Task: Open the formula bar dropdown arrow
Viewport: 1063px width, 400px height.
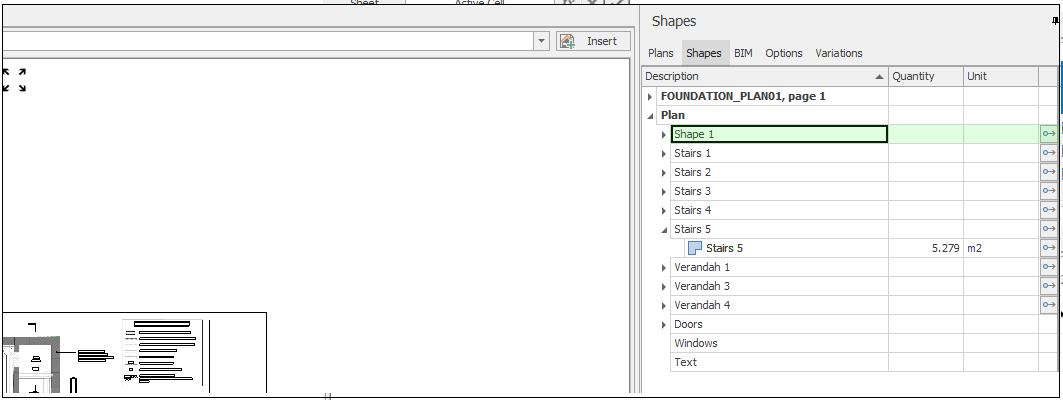Action: point(542,41)
